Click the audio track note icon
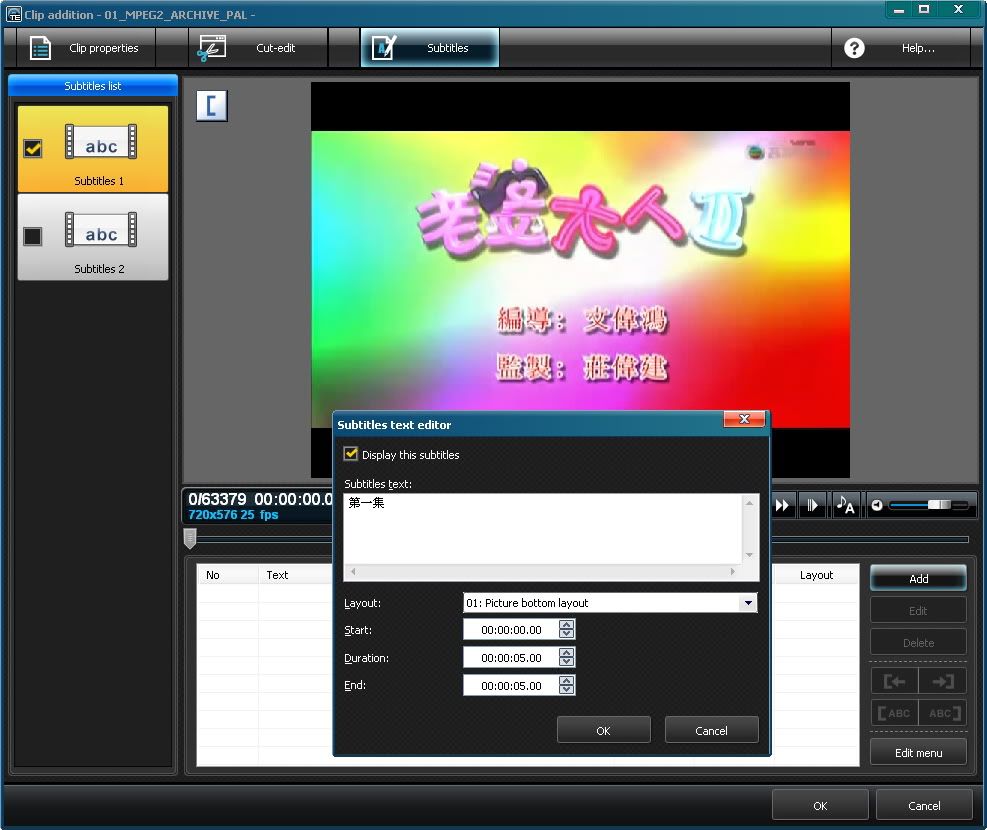 [845, 505]
